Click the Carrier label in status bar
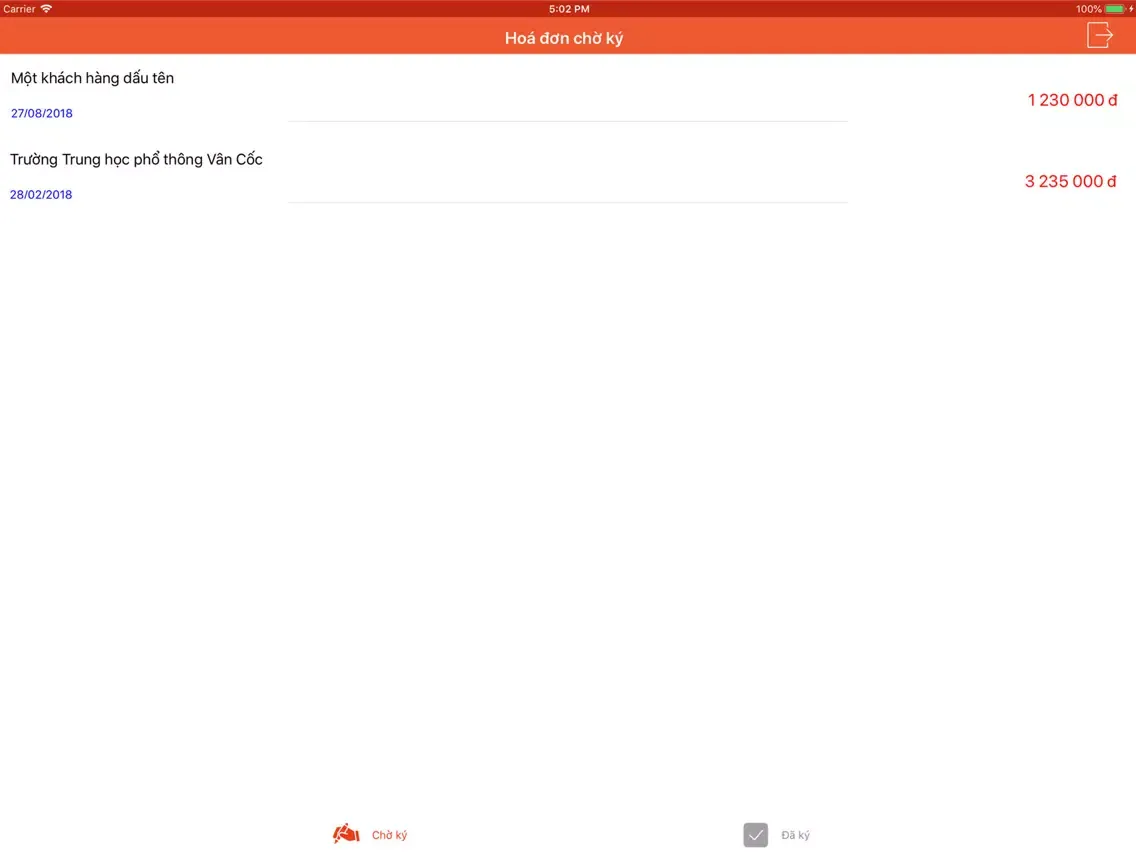The height and width of the screenshot is (852, 1136). [19, 9]
